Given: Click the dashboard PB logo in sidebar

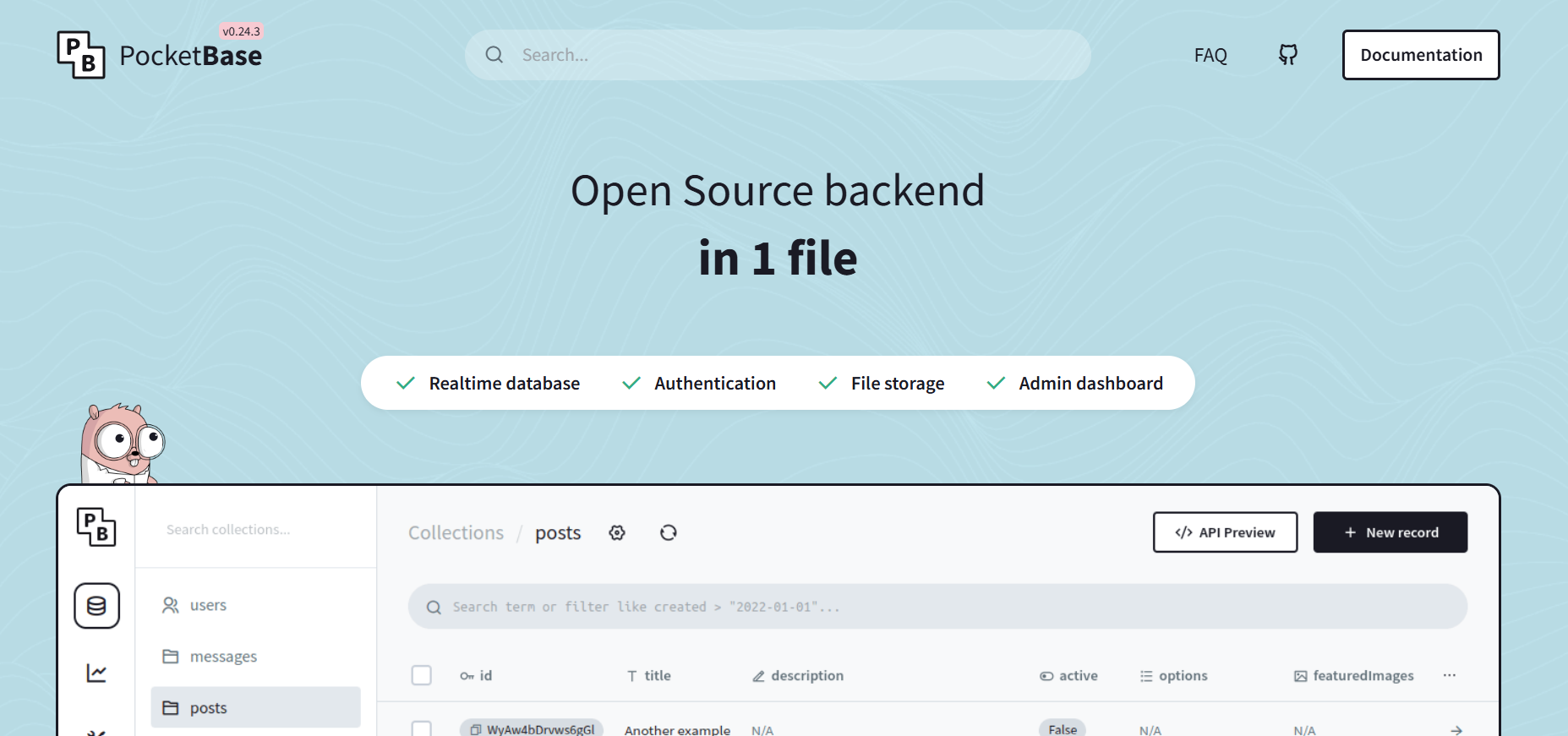Looking at the screenshot, I should [x=96, y=527].
